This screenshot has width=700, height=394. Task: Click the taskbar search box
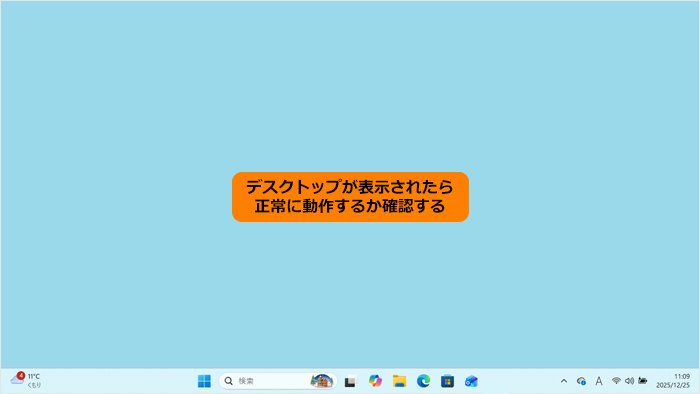click(278, 381)
